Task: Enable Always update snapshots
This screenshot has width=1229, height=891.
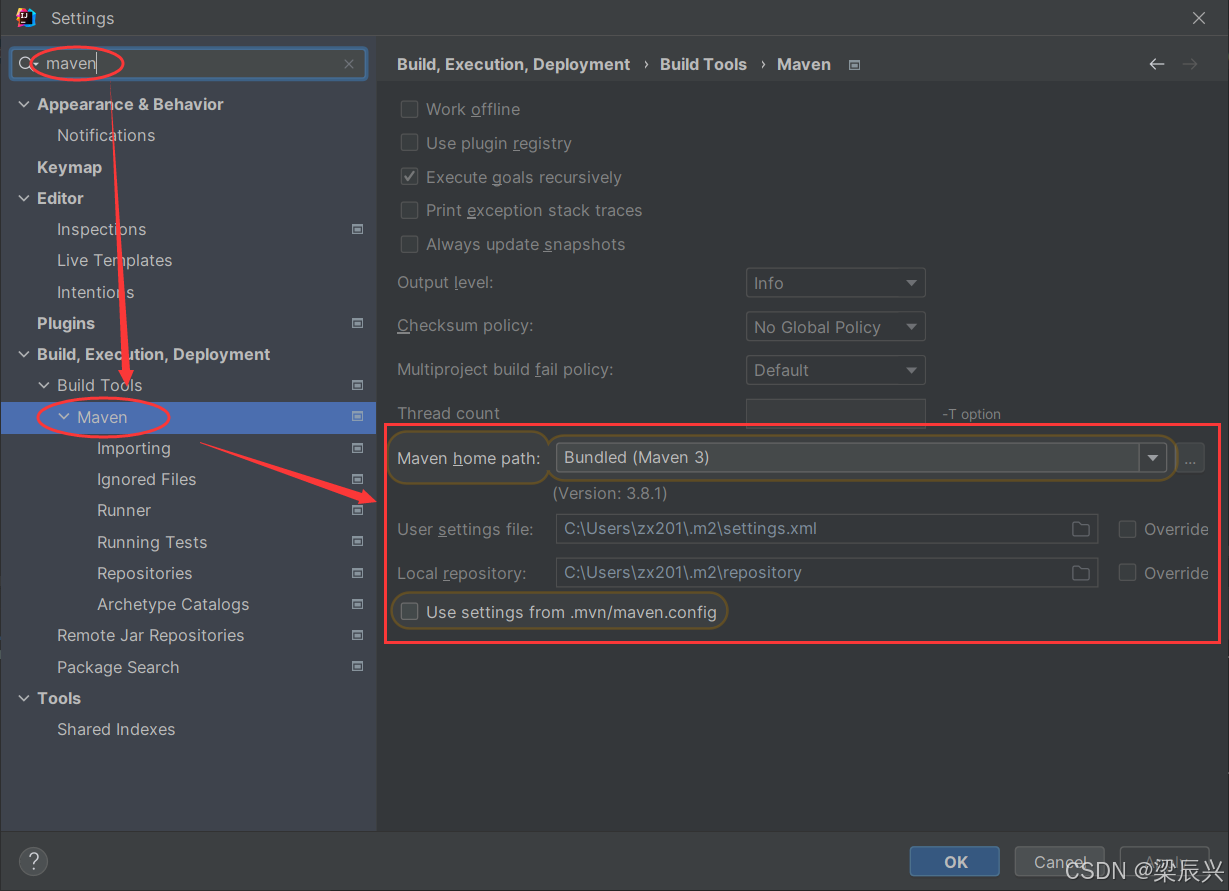Action: coord(409,244)
